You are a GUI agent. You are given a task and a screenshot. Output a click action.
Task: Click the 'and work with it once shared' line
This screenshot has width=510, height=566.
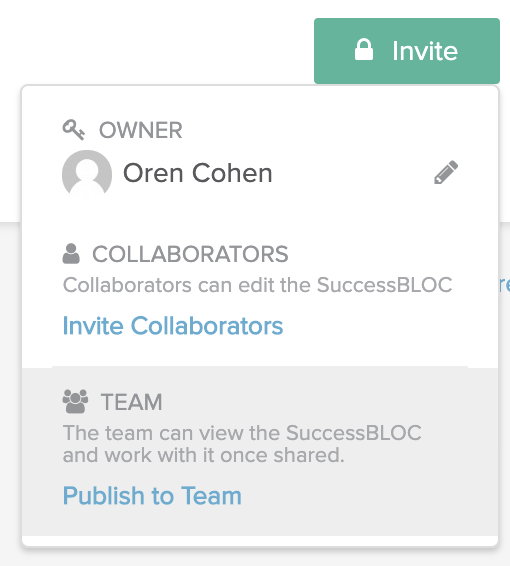point(204,455)
